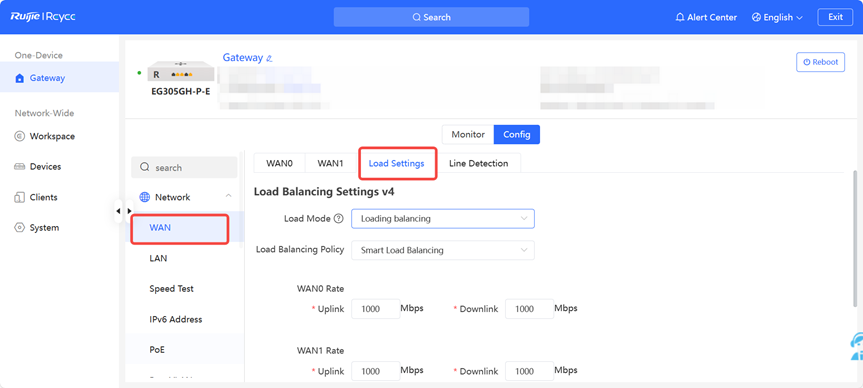The height and width of the screenshot is (388, 863).
Task: Switch to the Load Settings tab
Action: tap(397, 163)
